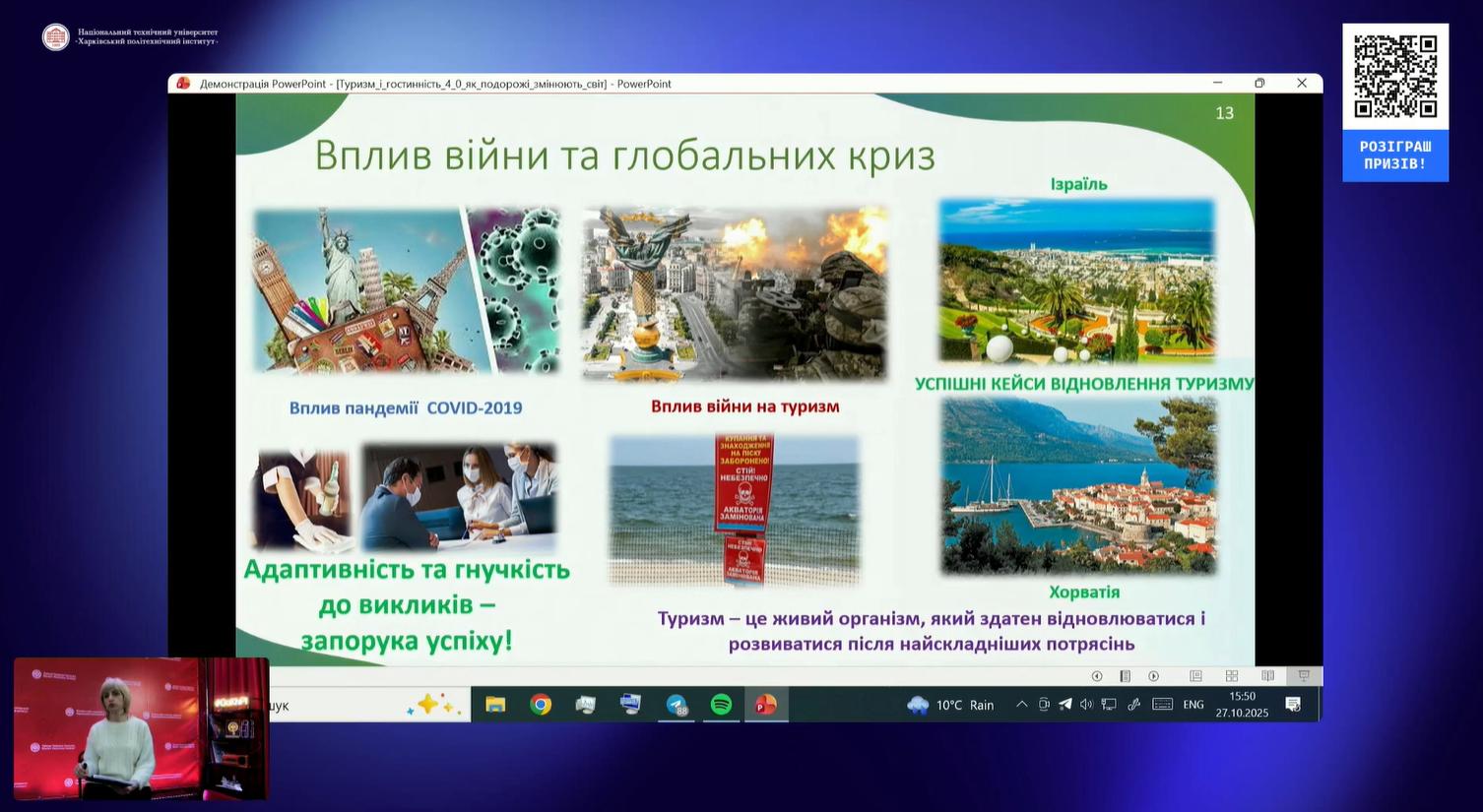Switch to Normal view icon
The height and width of the screenshot is (812, 1483).
(1195, 676)
